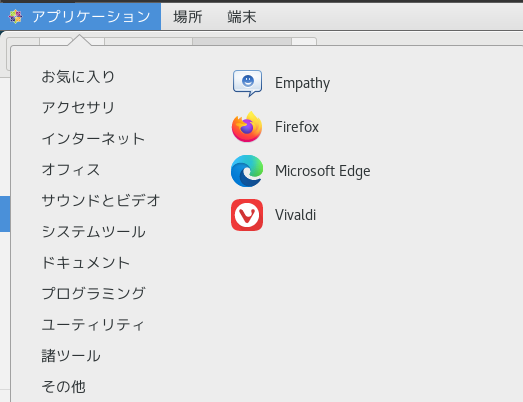Click the Empathy text label
The height and width of the screenshot is (402, 523).
click(302, 83)
